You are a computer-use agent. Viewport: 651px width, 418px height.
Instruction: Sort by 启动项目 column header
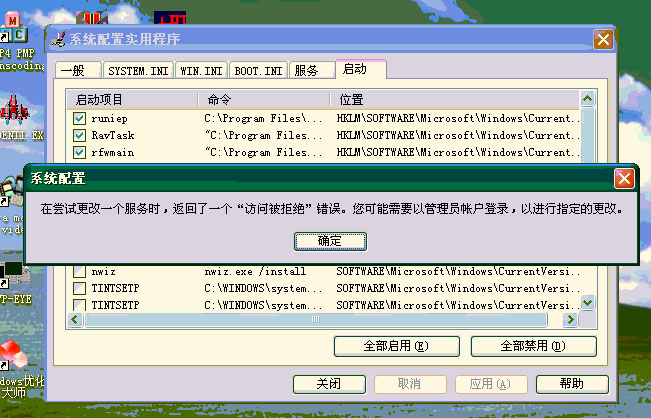point(132,100)
